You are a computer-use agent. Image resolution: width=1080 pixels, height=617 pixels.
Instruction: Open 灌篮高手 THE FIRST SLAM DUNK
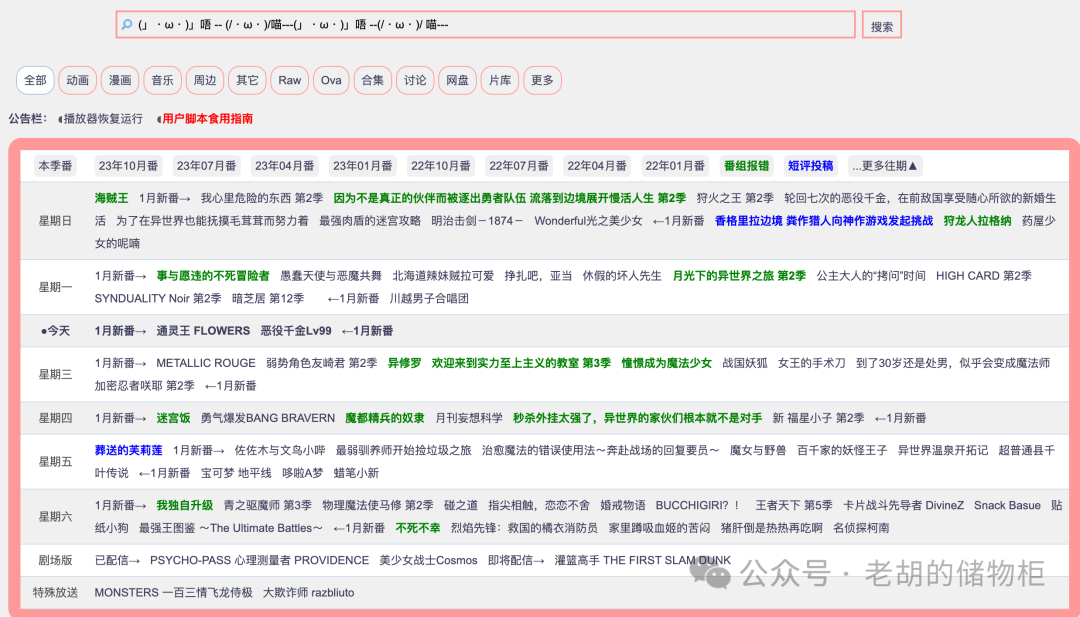(643, 561)
